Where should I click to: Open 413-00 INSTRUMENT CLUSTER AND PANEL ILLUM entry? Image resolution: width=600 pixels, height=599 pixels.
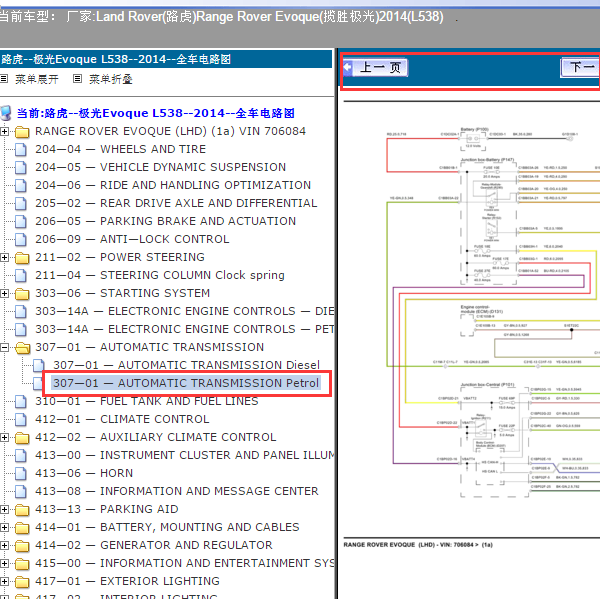pos(184,455)
